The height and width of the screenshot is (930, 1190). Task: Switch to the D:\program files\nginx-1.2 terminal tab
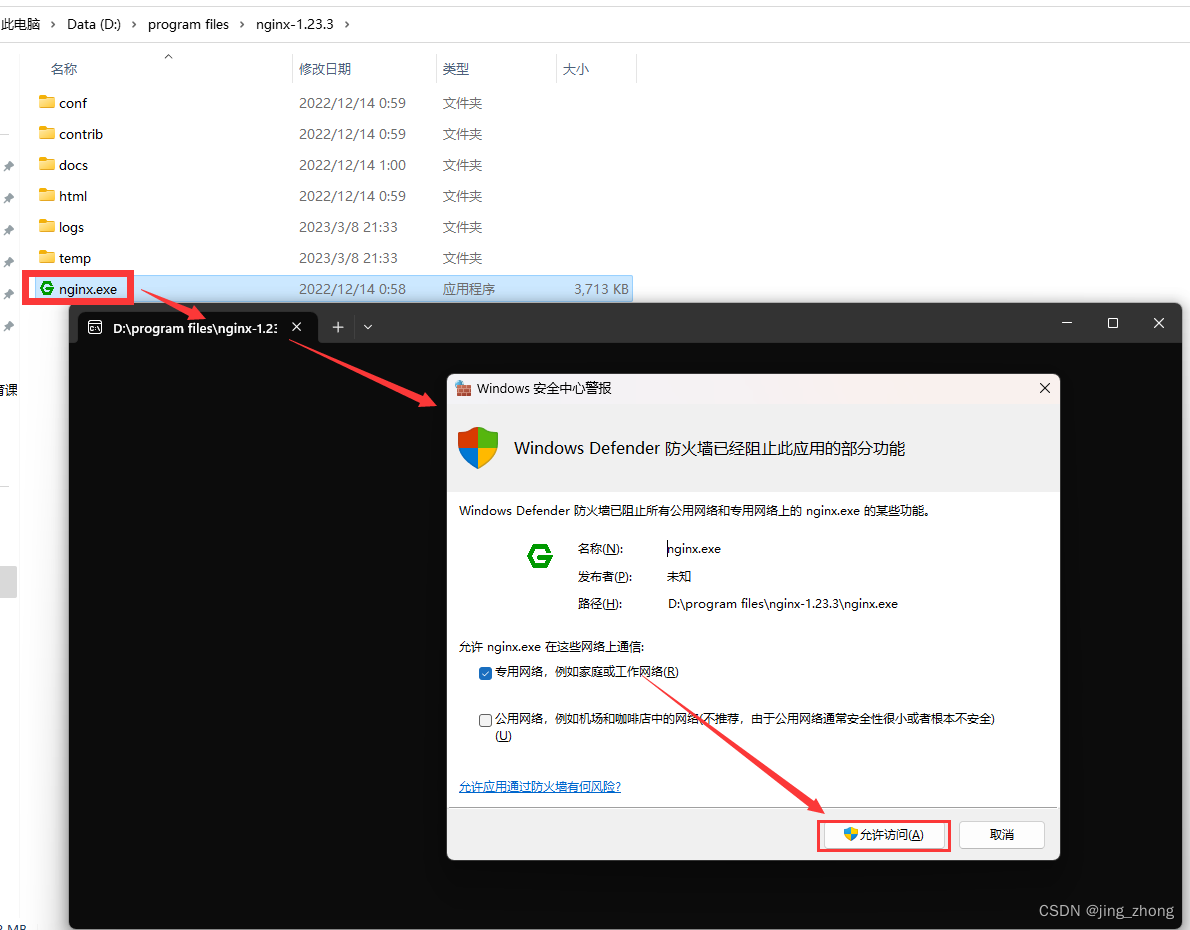pyautogui.click(x=195, y=328)
